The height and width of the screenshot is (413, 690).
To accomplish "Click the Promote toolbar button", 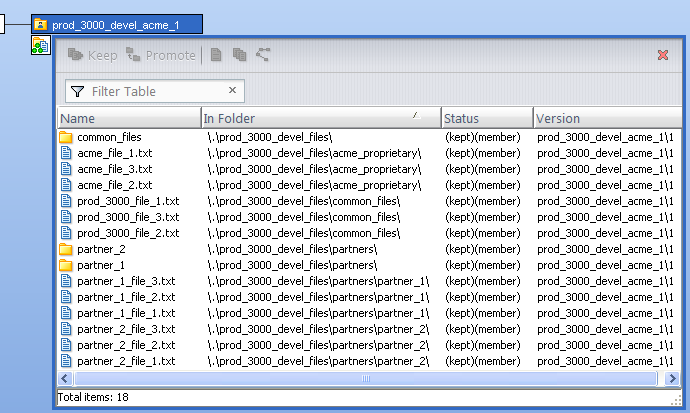I will 161,55.
